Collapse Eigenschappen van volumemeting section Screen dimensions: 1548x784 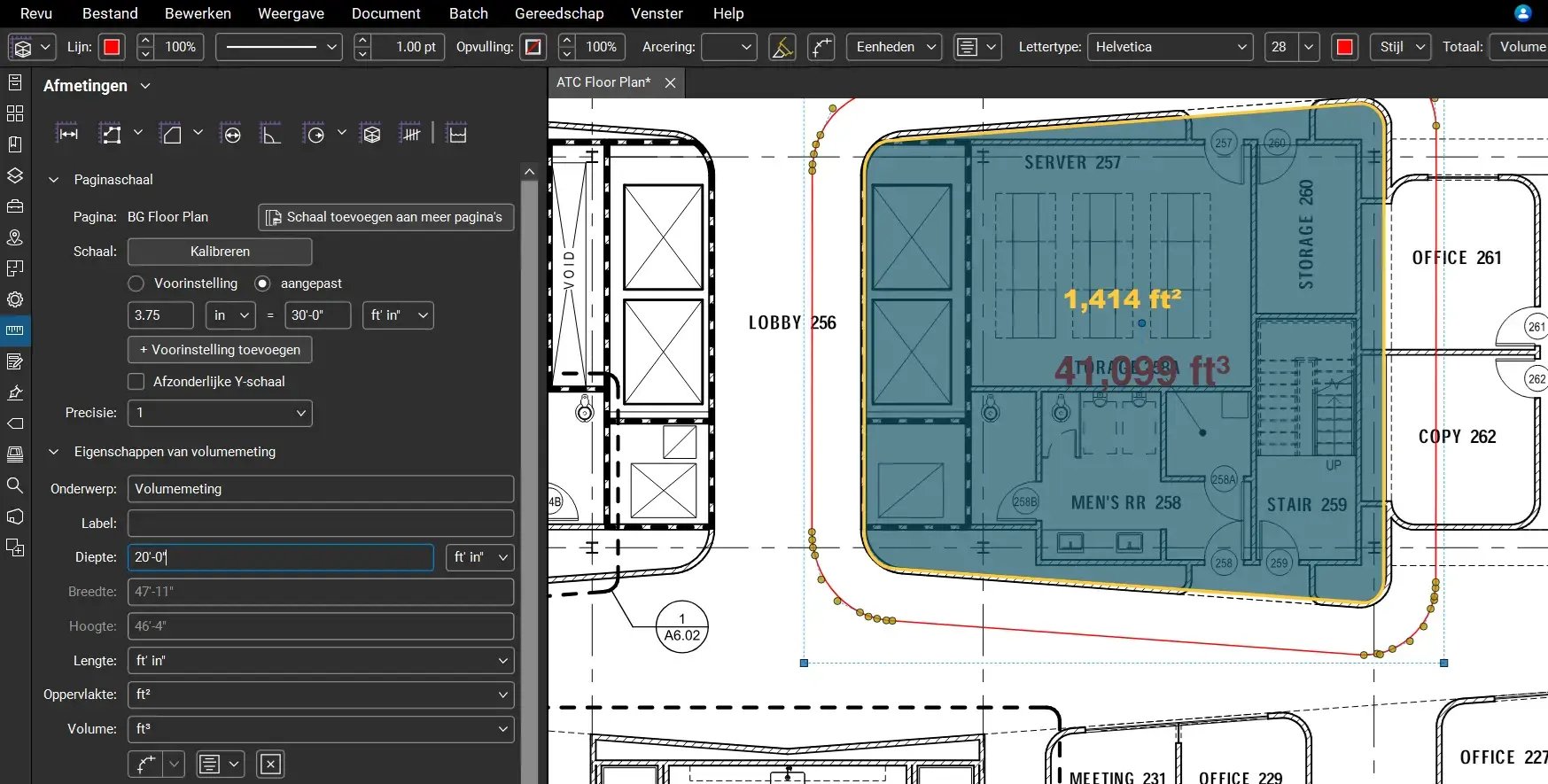[x=54, y=452]
